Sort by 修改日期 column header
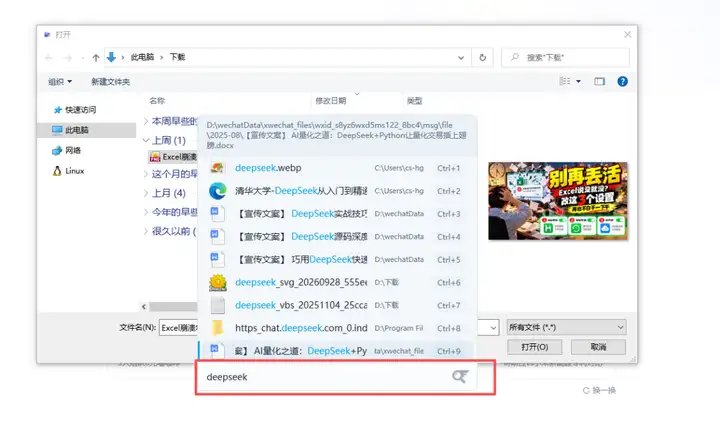This screenshot has height=426, width=720. tap(331, 101)
